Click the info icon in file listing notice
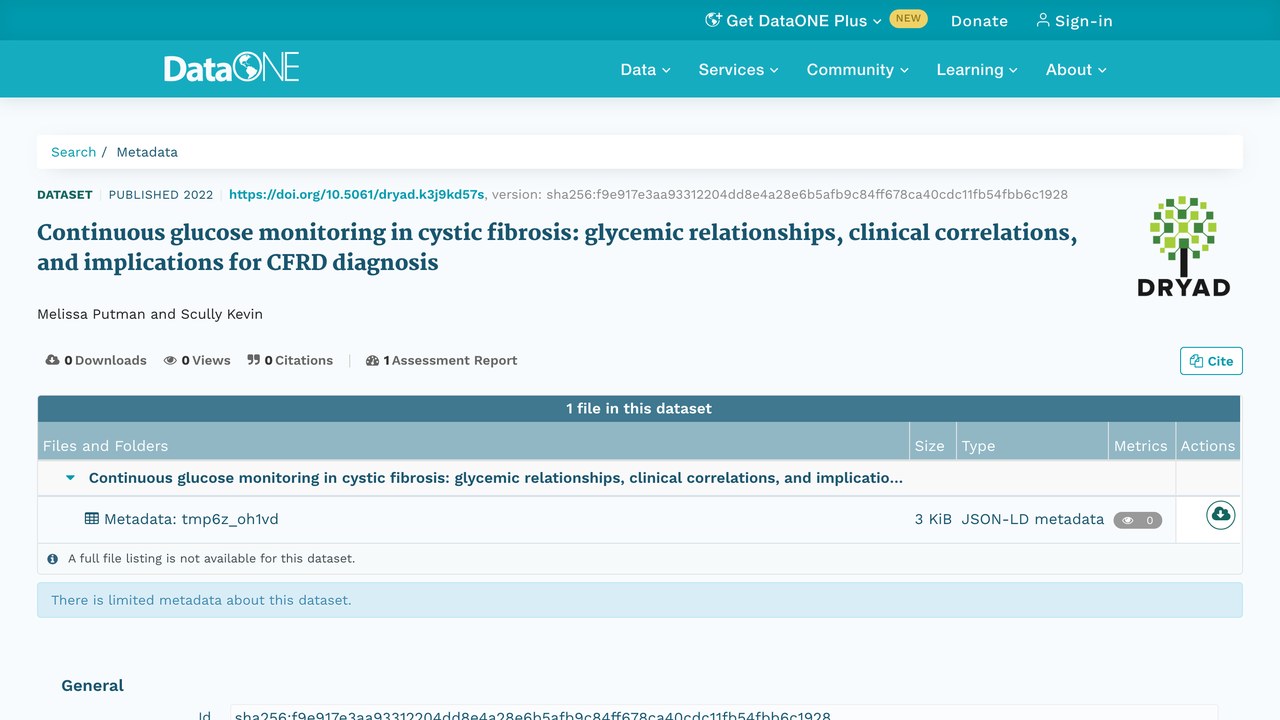Image resolution: width=1280 pixels, height=720 pixels. click(x=53, y=559)
